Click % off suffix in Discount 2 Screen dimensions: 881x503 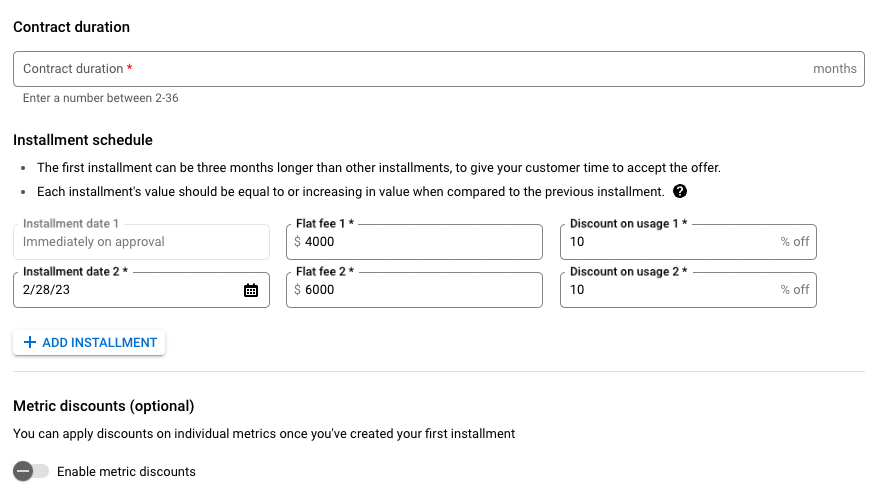point(794,289)
